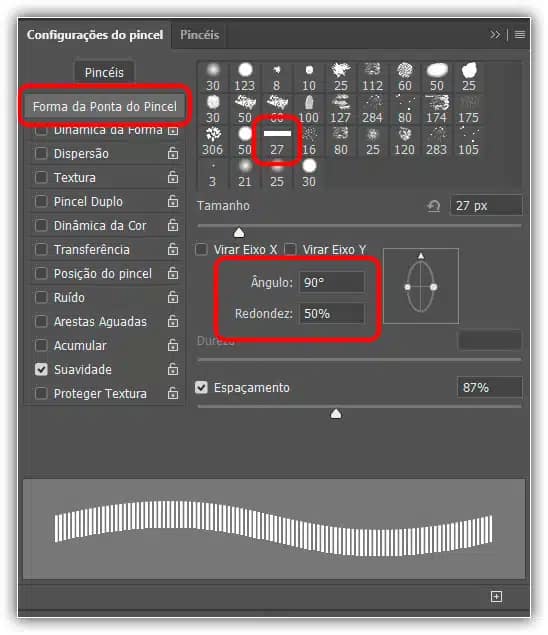Viewport: 548px width, 635px height.
Task: Open the Textura settings label
Action: click(75, 177)
